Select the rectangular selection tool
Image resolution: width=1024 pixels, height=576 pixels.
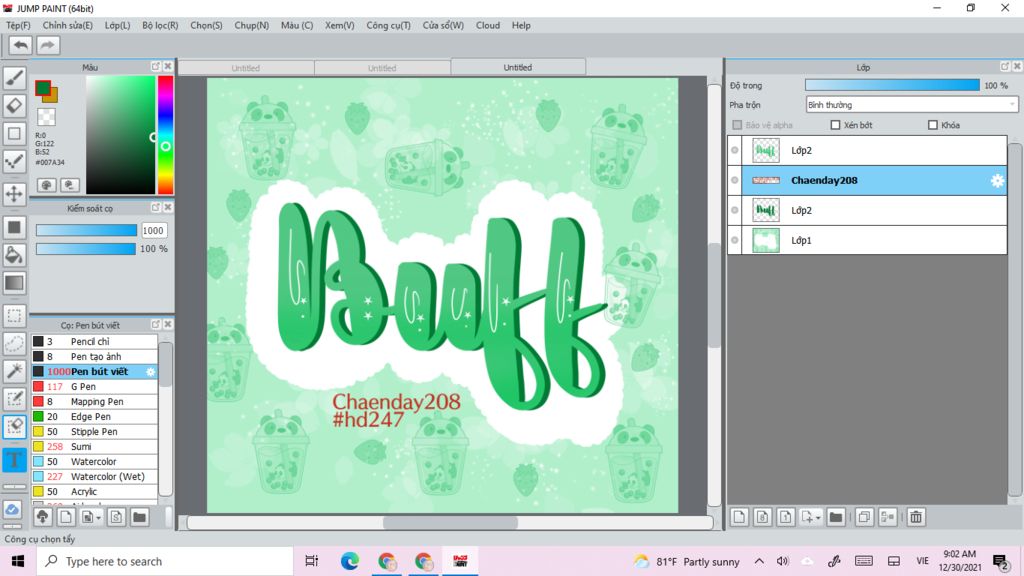point(14,315)
